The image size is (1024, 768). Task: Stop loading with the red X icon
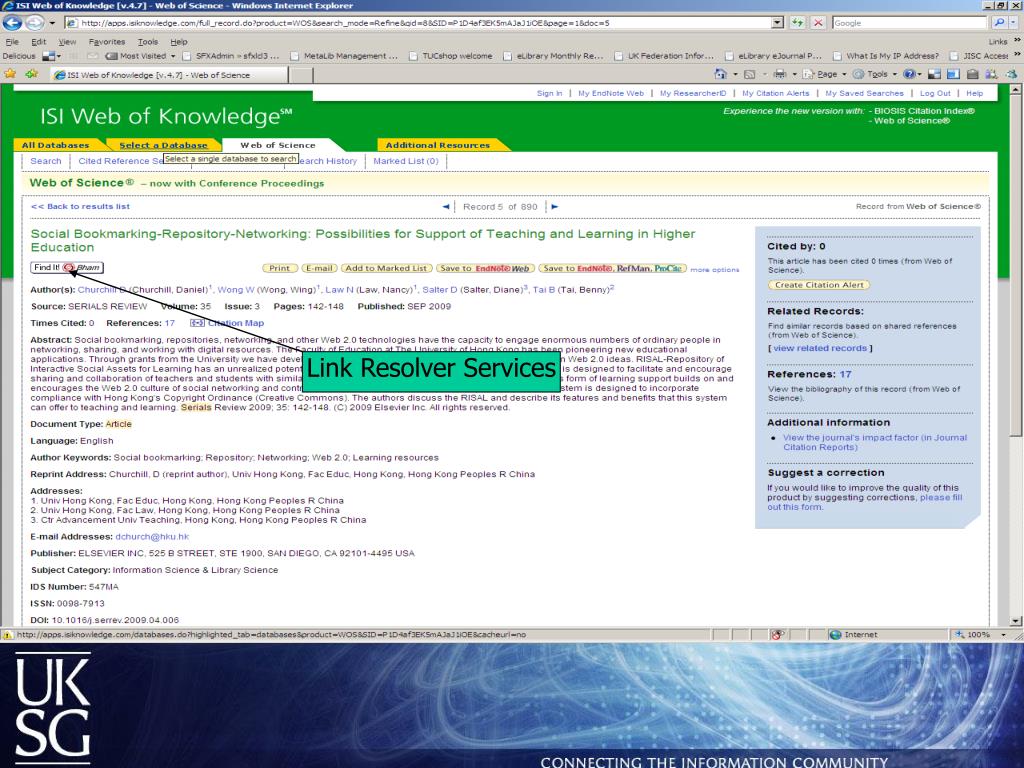[818, 23]
